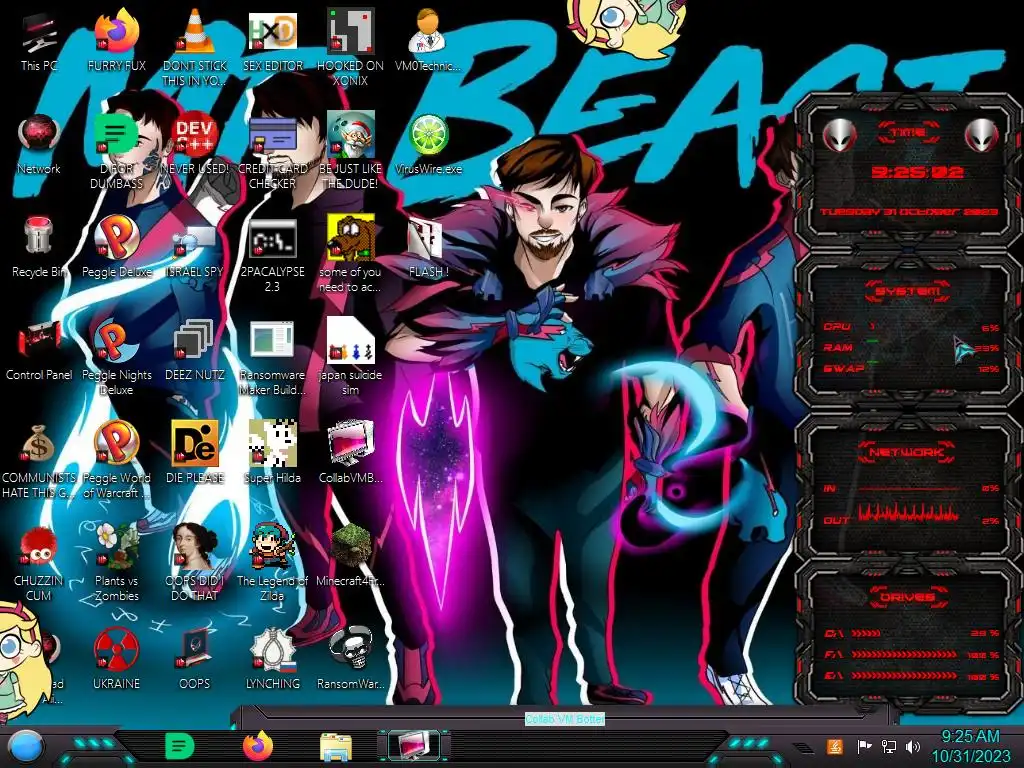Screen dimensions: 1024x768
Task: Select the NETWORK widget header
Action: tap(907, 452)
